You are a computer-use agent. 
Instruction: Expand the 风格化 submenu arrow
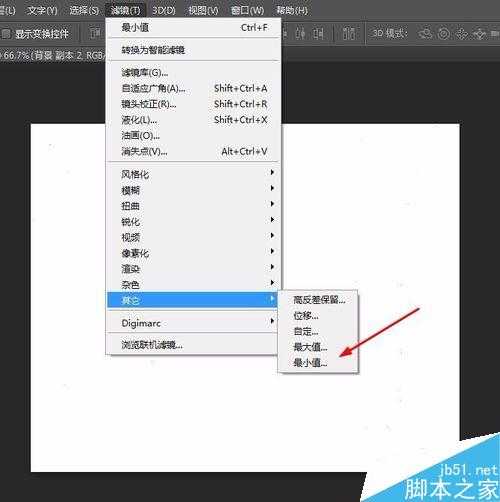pos(272,172)
